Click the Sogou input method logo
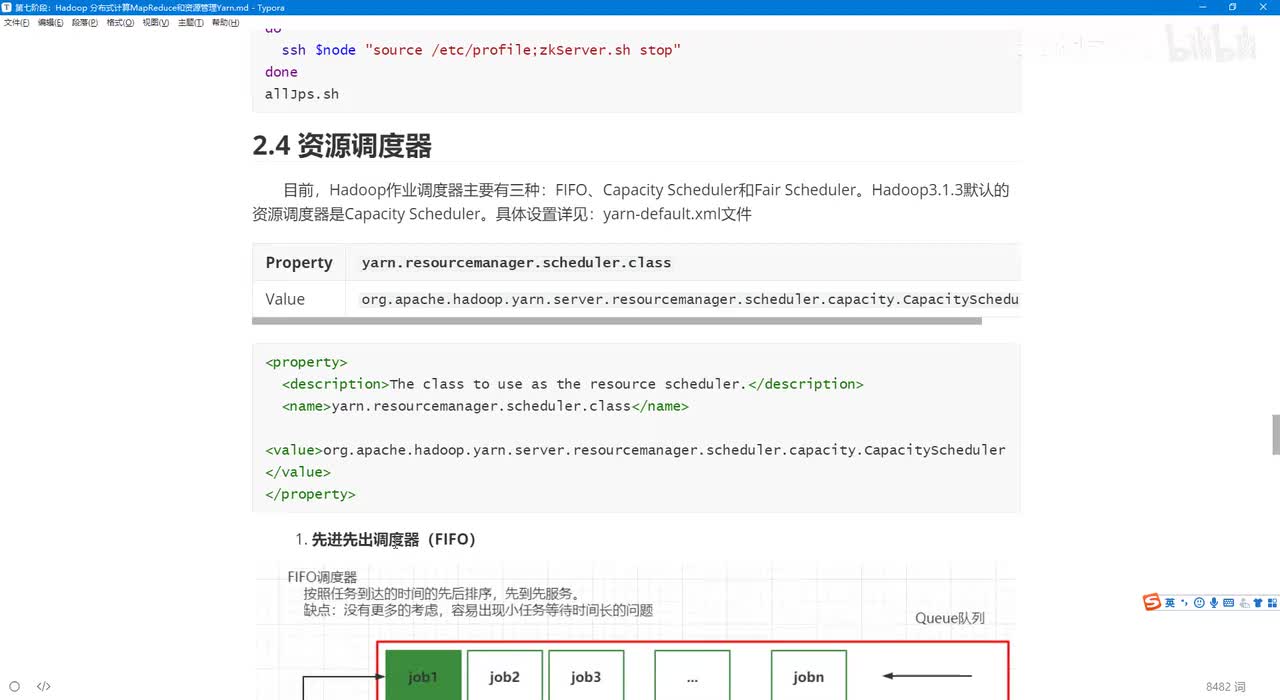1280x700 pixels. [1153, 602]
